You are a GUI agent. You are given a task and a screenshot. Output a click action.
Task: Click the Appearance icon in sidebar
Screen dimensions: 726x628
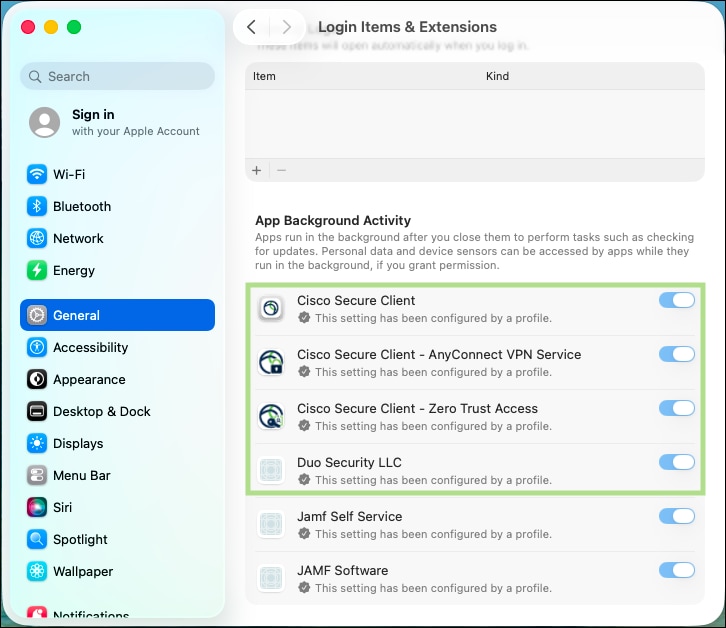[37, 379]
